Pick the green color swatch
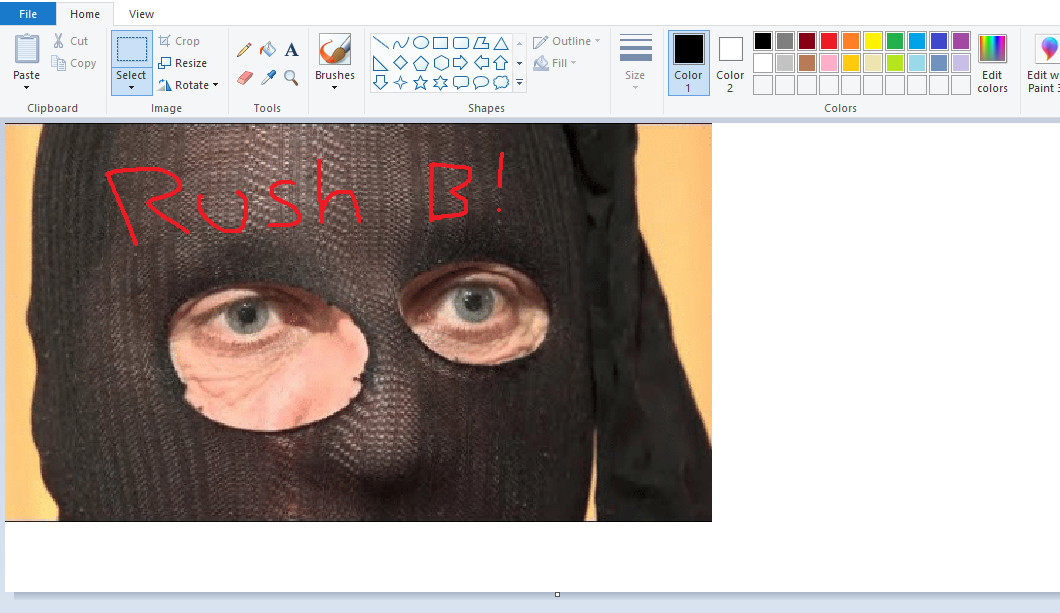This screenshot has height=613, width=1060. (x=894, y=41)
